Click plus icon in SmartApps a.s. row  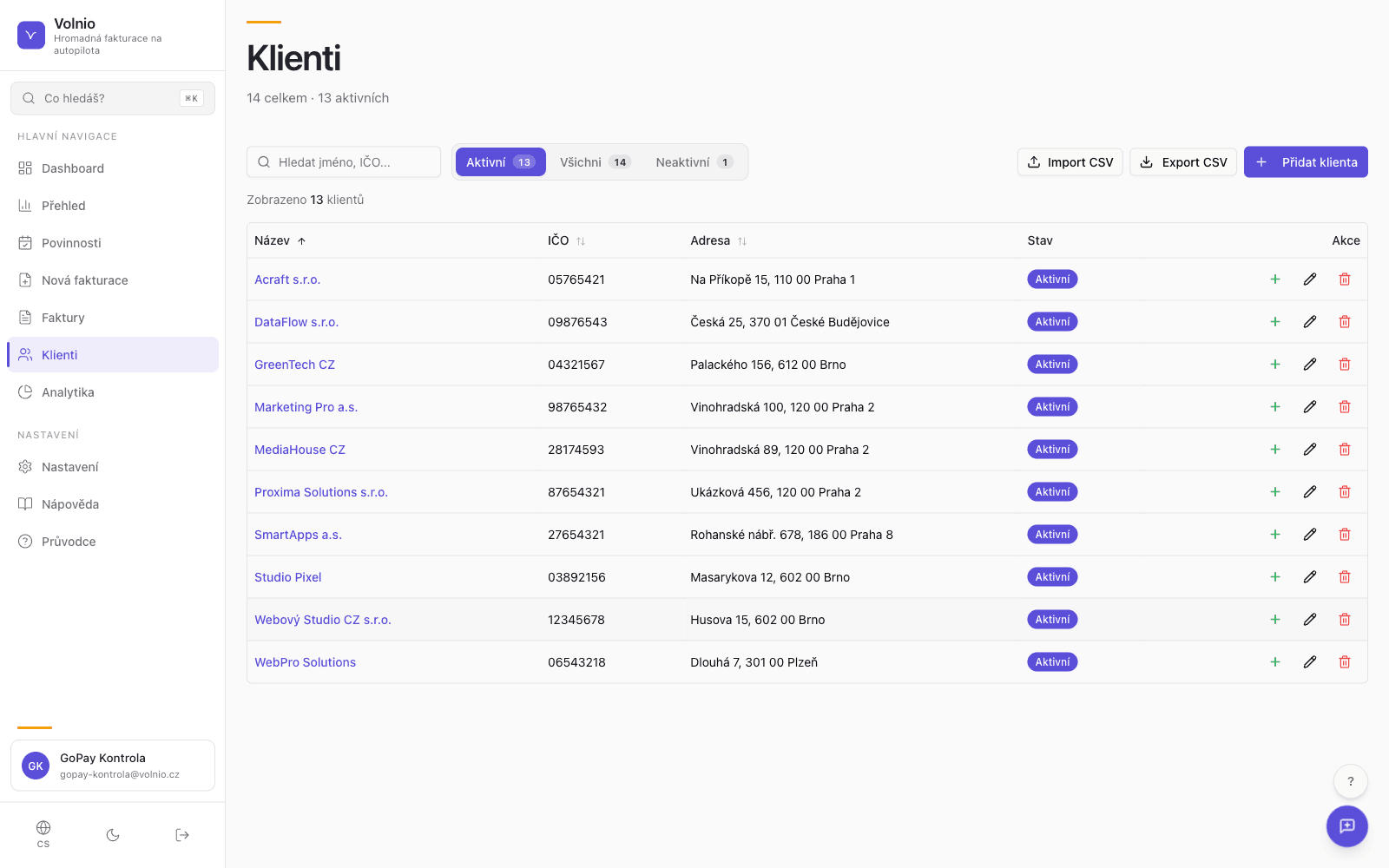[x=1275, y=535]
